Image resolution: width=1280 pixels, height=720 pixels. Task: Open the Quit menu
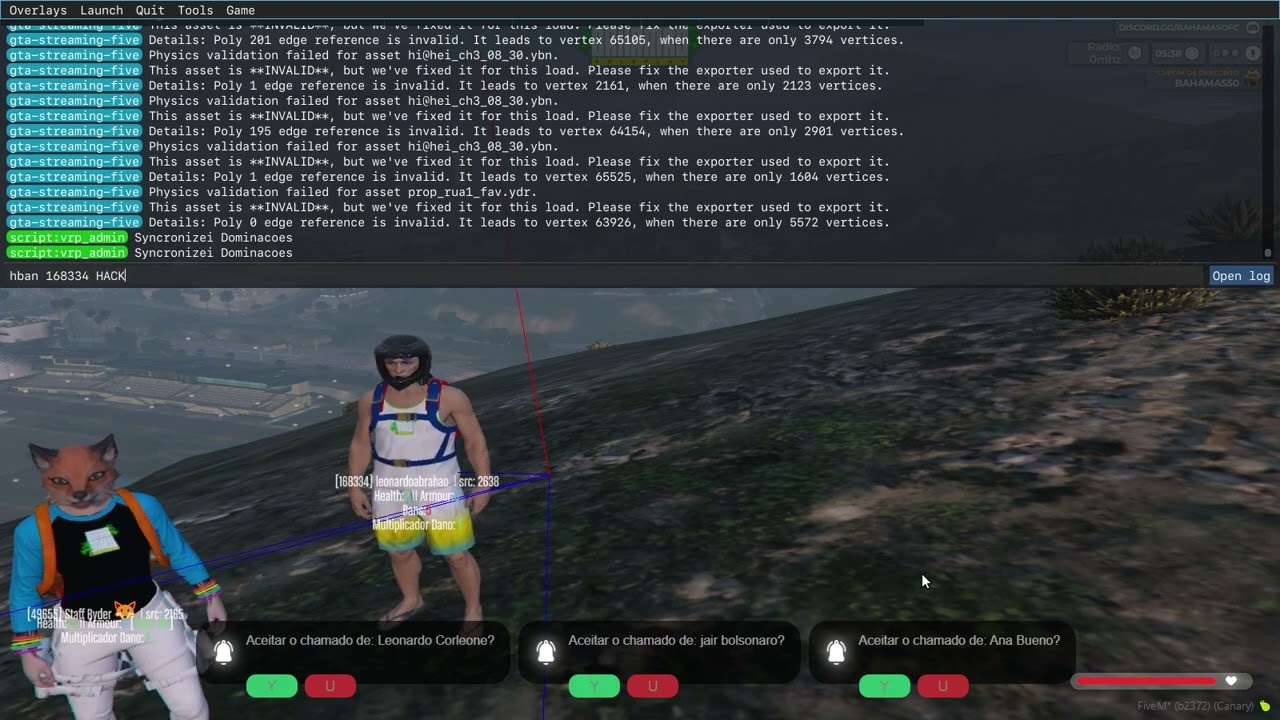(150, 10)
